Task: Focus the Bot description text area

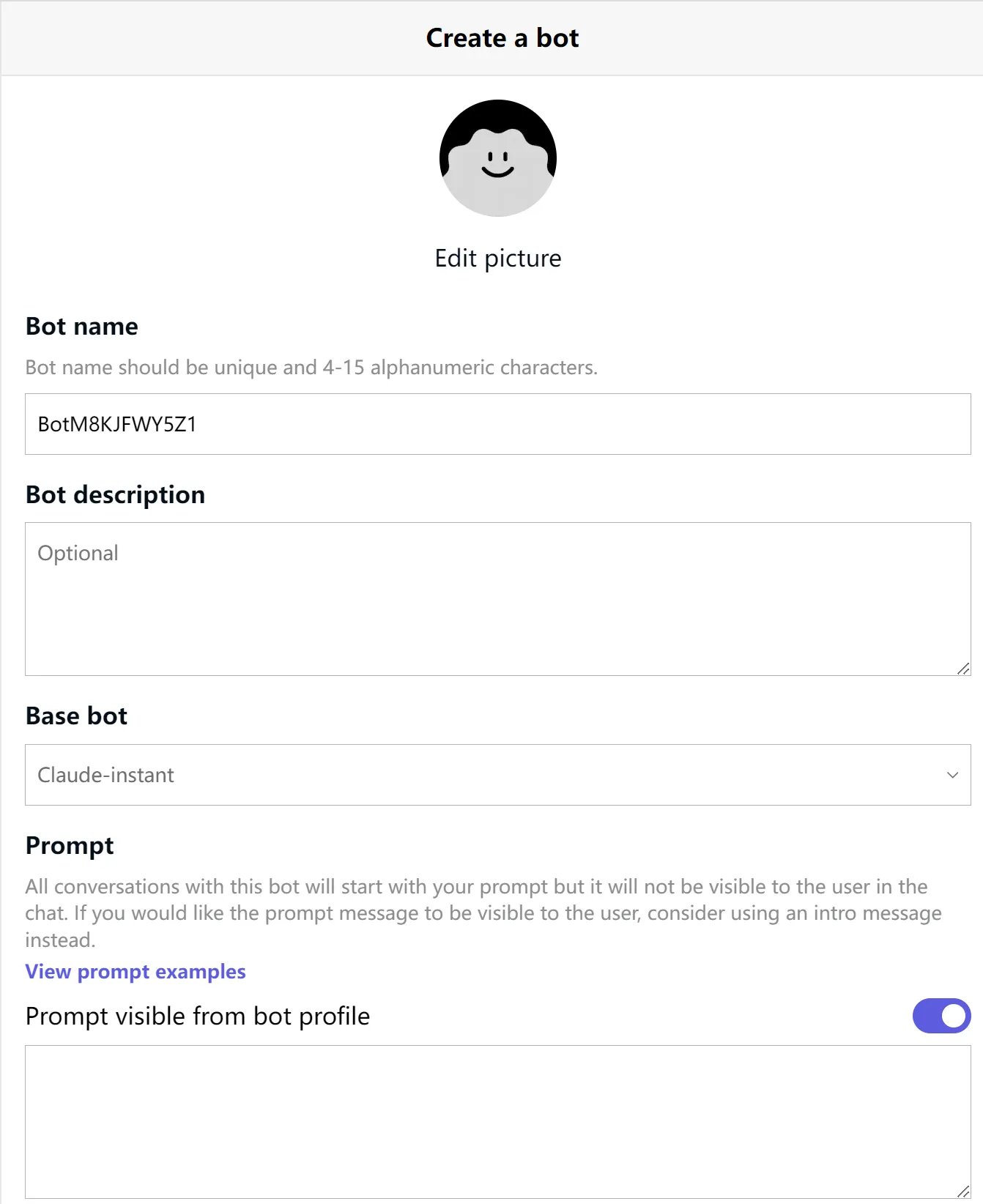Action: [498, 598]
